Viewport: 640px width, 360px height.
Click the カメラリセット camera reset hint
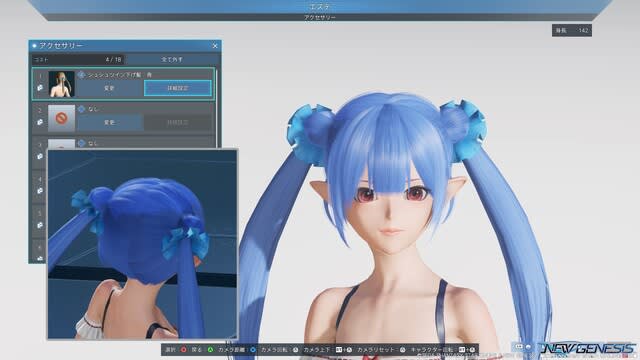pyautogui.click(x=376, y=350)
